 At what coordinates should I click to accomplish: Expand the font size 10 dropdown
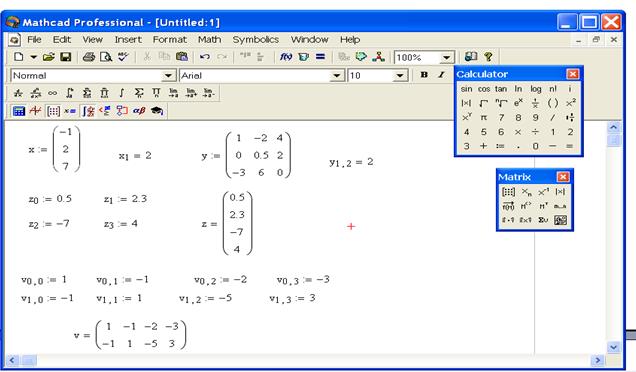(400, 76)
